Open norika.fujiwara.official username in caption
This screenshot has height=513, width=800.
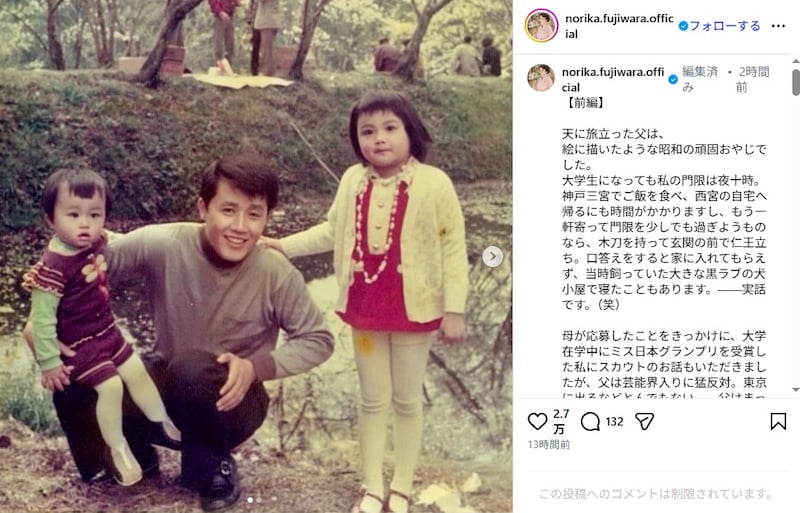pos(613,80)
